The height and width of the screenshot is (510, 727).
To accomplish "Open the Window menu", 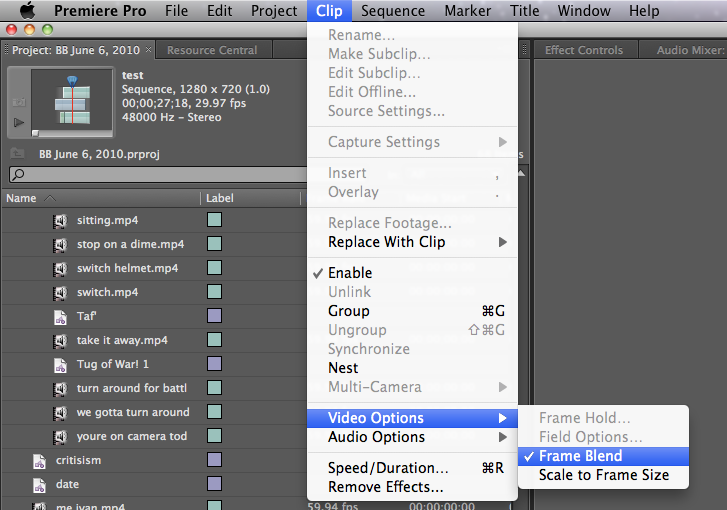I will 584,11.
